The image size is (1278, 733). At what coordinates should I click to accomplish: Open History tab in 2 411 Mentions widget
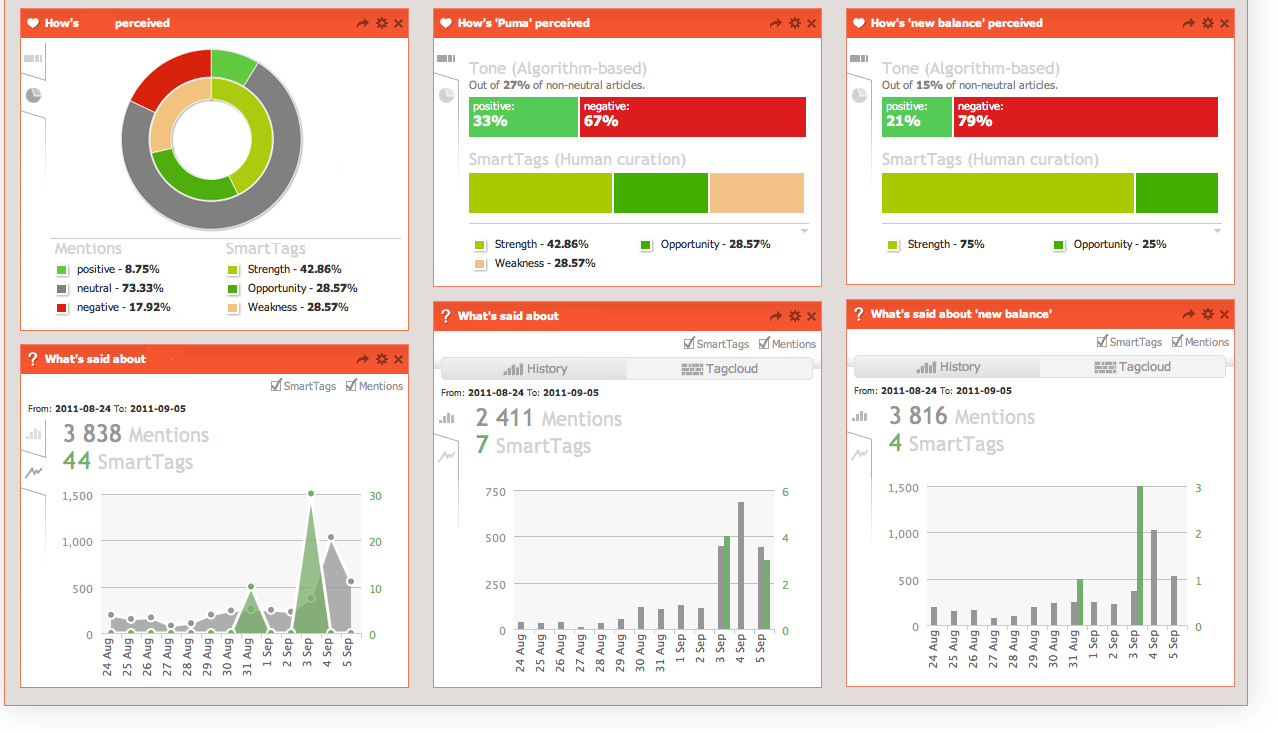click(x=535, y=369)
